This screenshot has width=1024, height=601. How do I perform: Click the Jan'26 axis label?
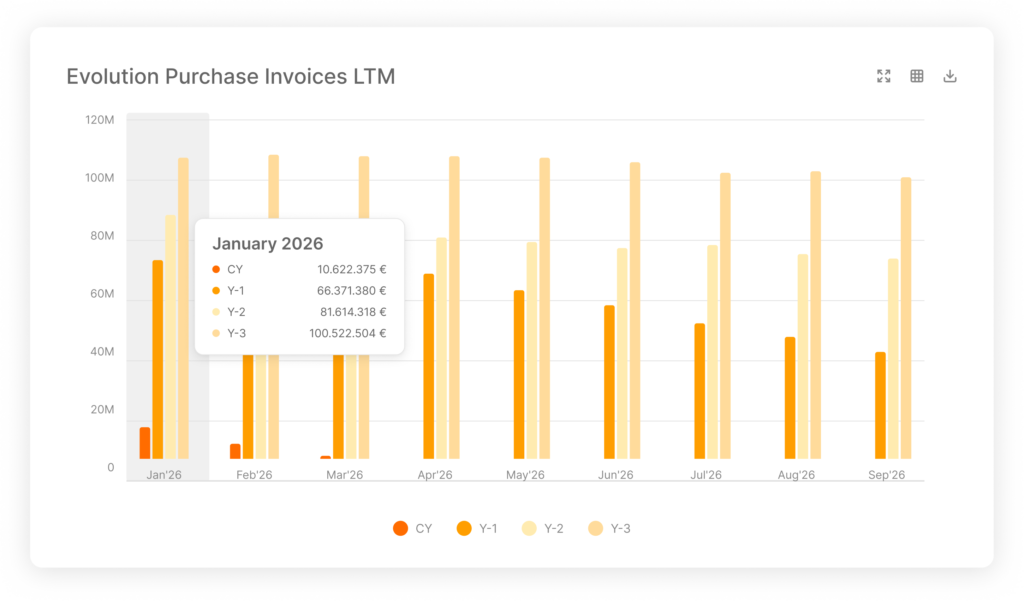point(164,475)
